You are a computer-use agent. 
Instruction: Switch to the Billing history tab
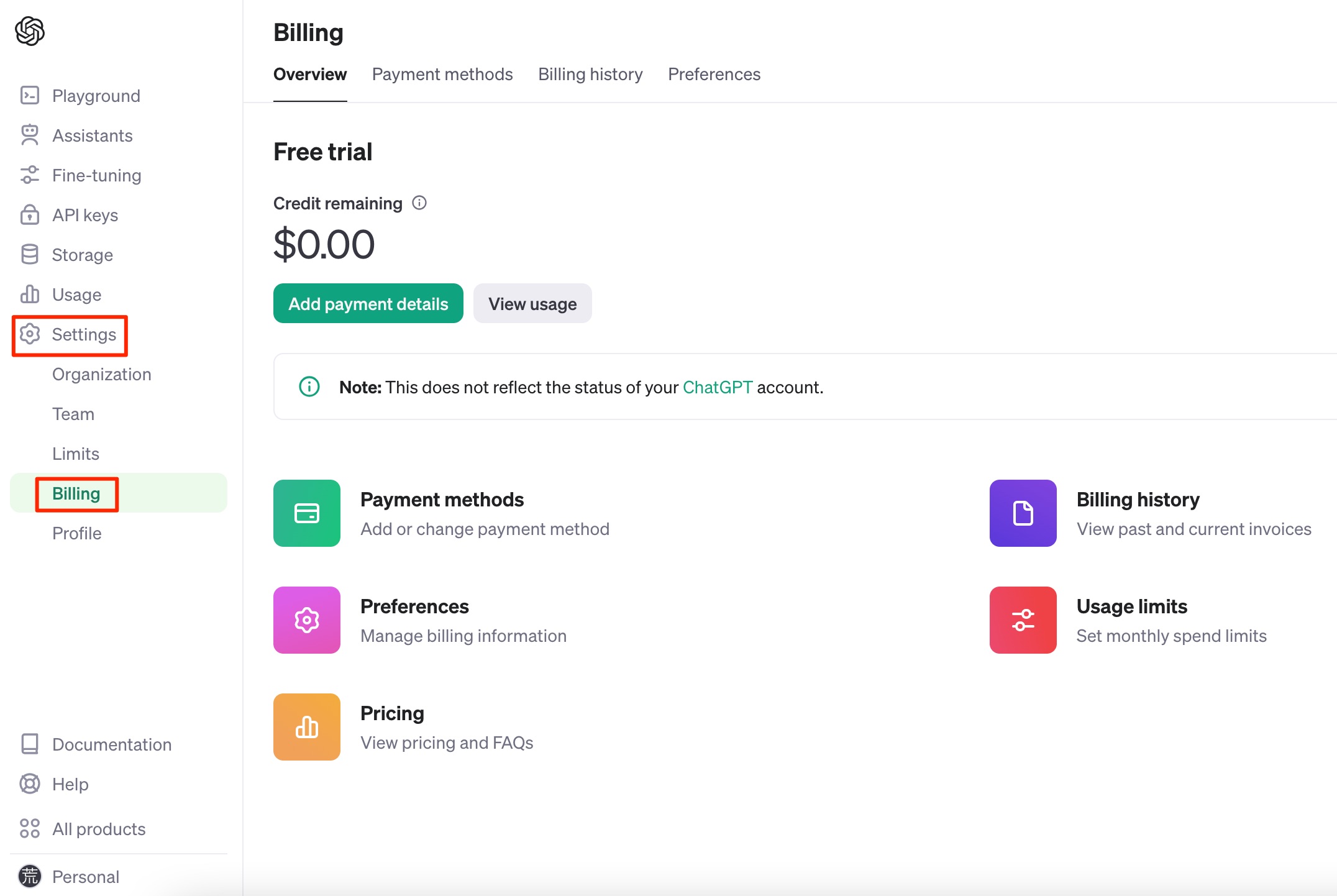tap(590, 75)
